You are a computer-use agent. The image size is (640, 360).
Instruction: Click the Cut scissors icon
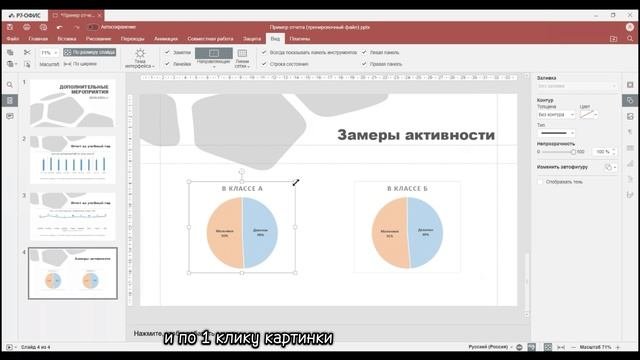27,52
